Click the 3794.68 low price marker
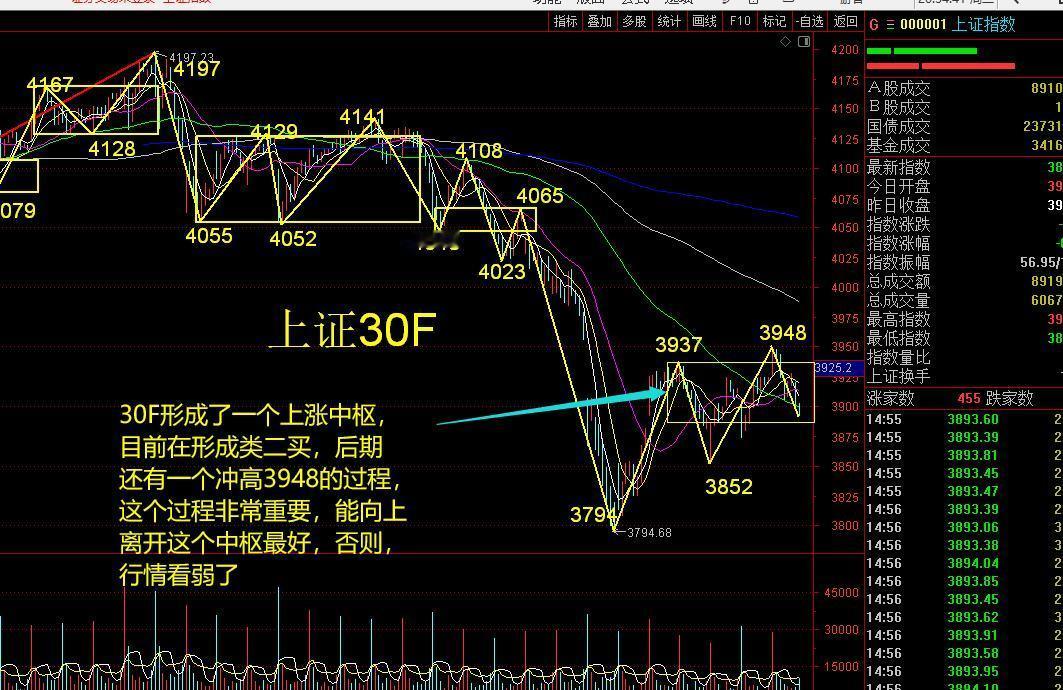Viewport: 1063px width, 690px height. coord(649,533)
